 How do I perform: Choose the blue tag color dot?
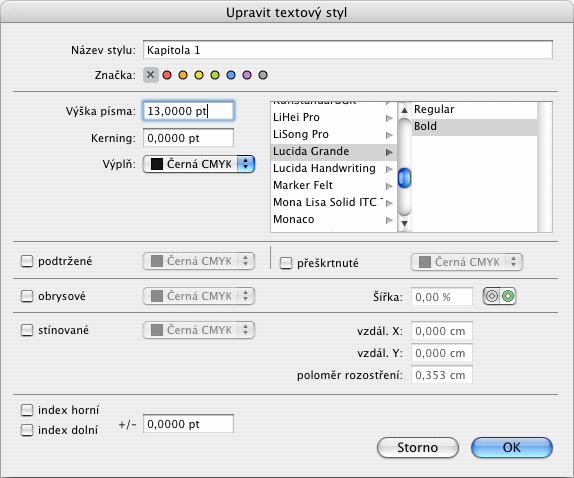pos(231,75)
